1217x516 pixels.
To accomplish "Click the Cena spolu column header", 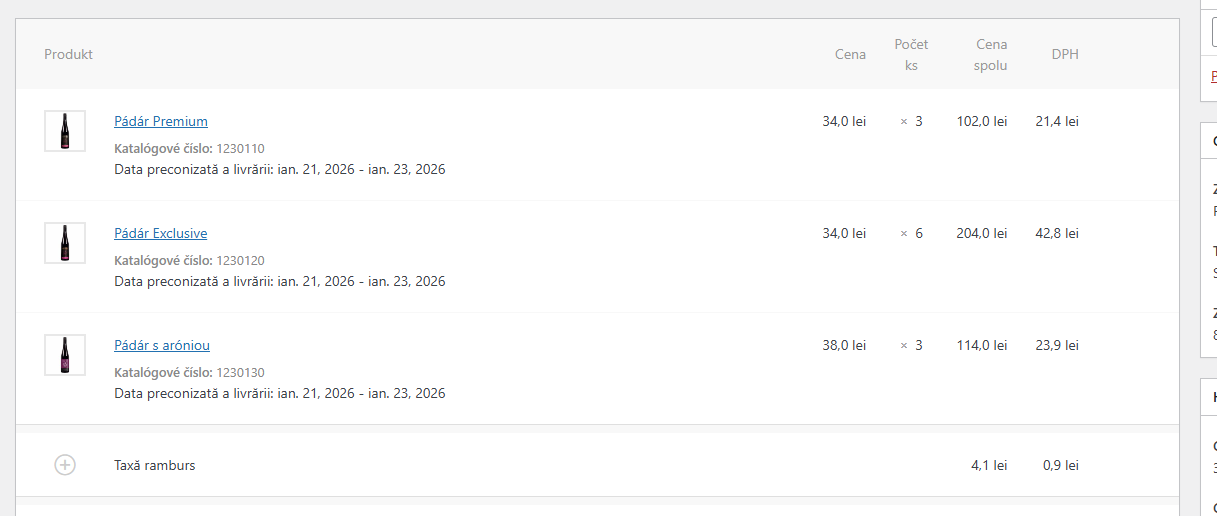I will (991, 55).
